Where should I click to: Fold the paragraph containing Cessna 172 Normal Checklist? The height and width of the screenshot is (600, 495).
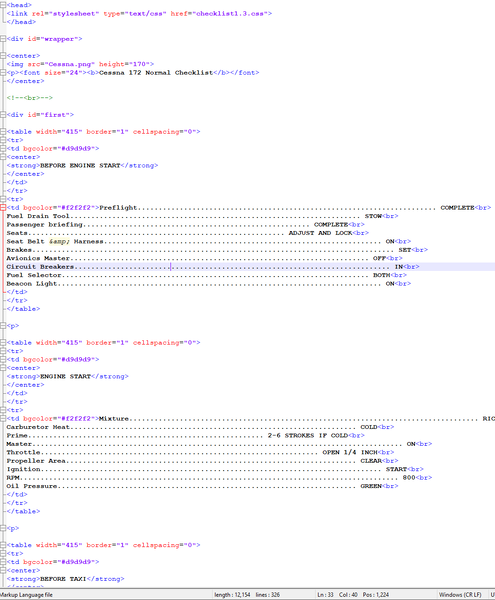coord(3,72)
